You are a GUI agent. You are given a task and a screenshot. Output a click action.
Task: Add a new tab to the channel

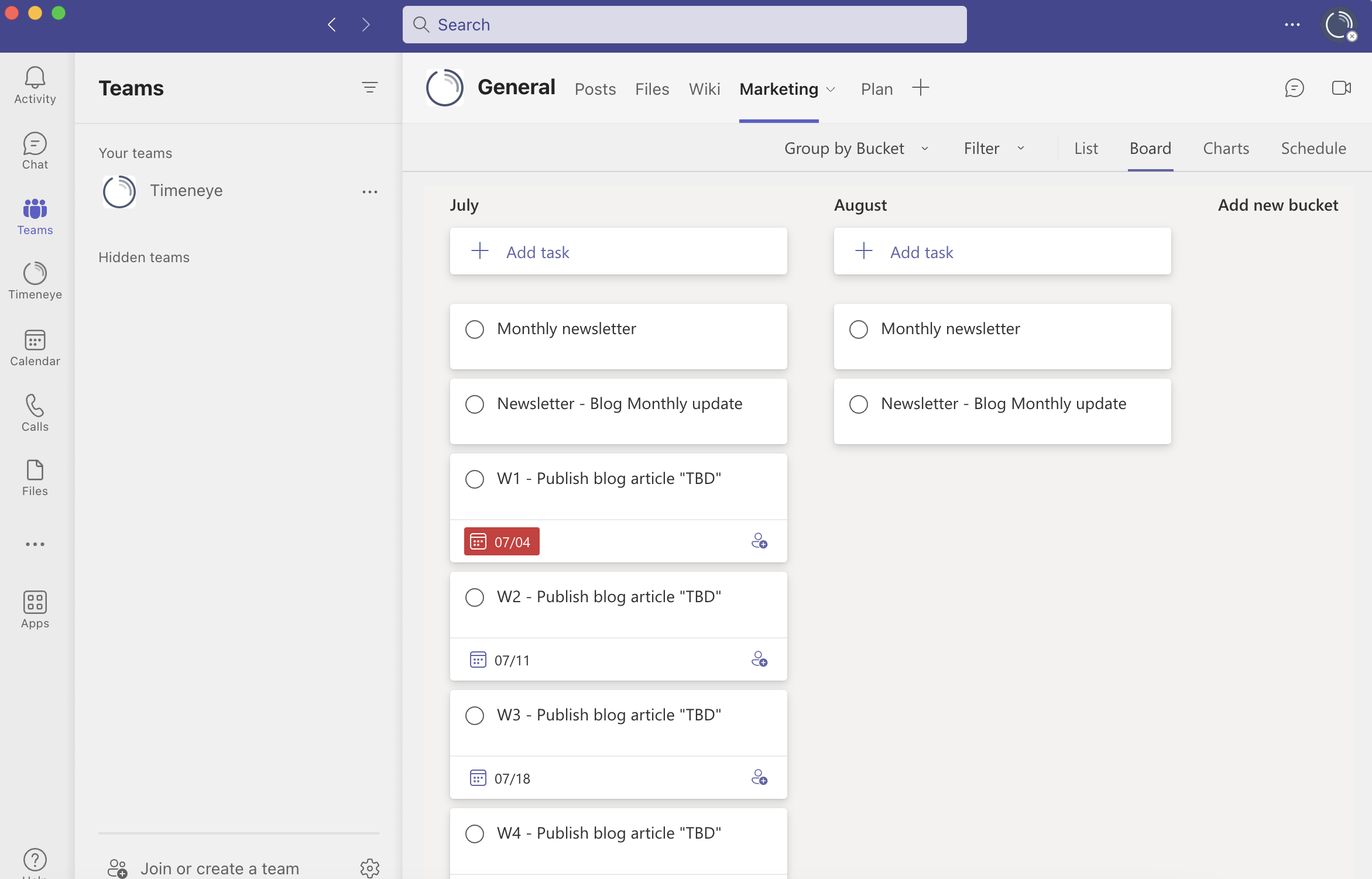click(921, 88)
